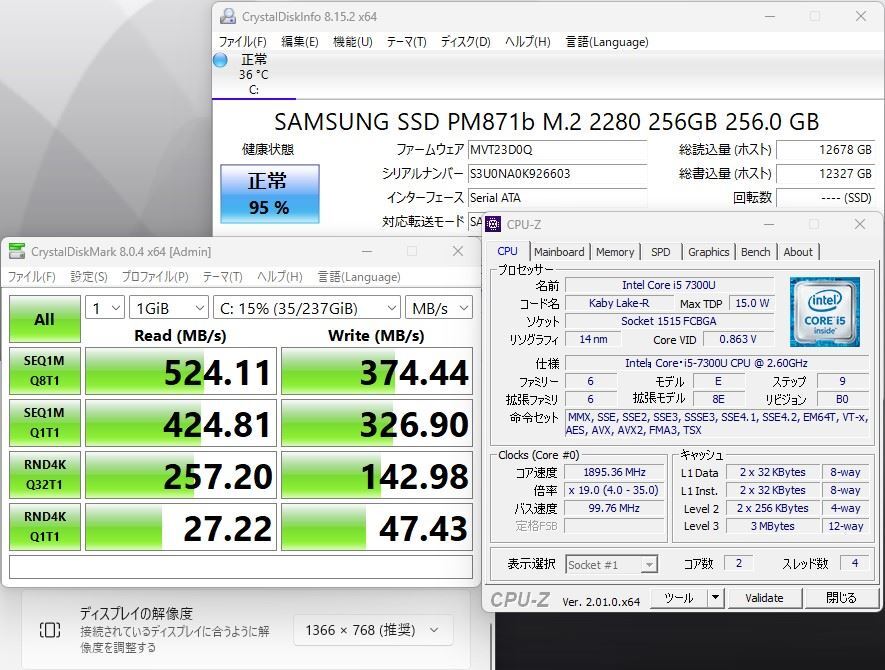Click the display resolution icon in Settings
Screen dimensions: 885x670
click(50, 630)
